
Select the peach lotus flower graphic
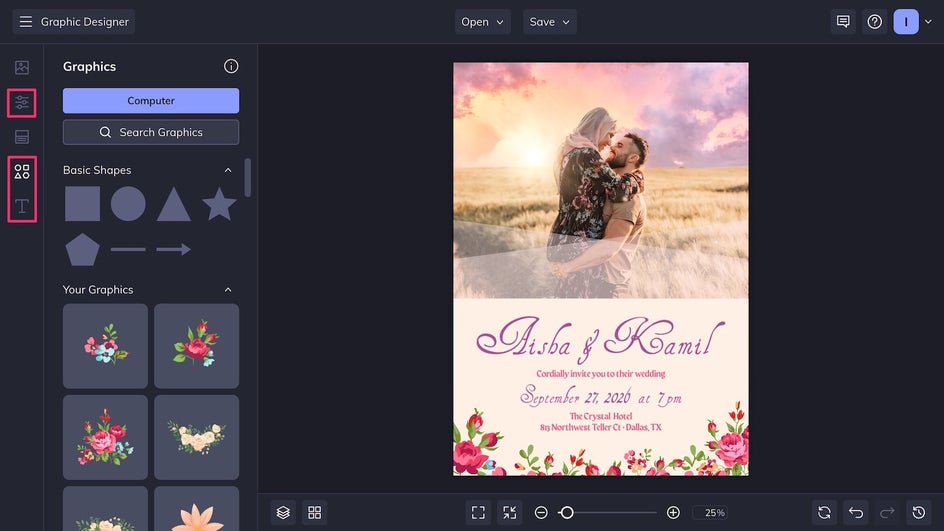tap(196, 509)
